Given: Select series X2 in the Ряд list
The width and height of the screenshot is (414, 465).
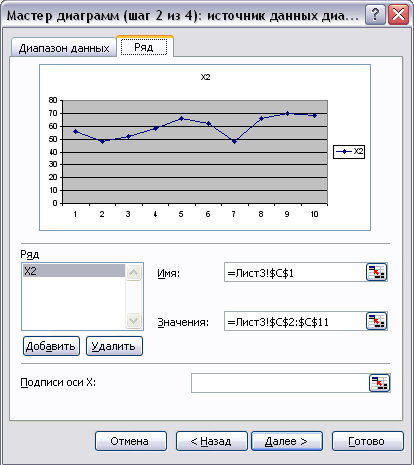Looking at the screenshot, I should (x=74, y=271).
